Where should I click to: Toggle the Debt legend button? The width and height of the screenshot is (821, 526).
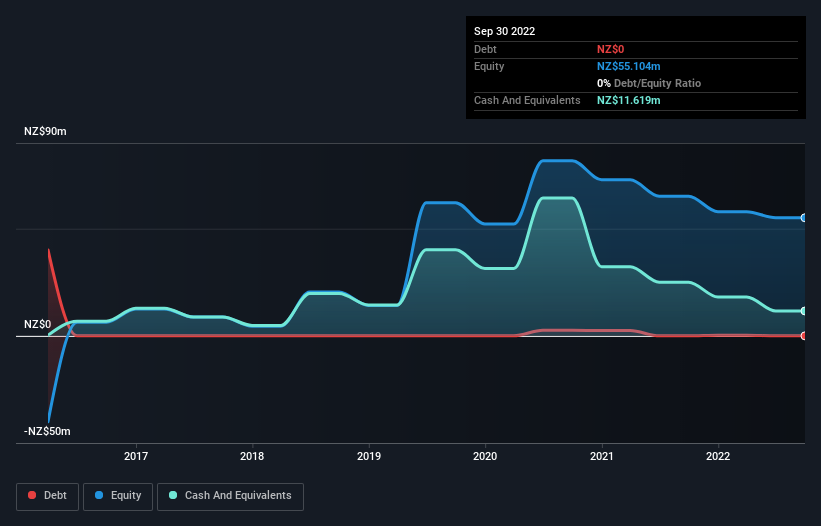pos(48,496)
